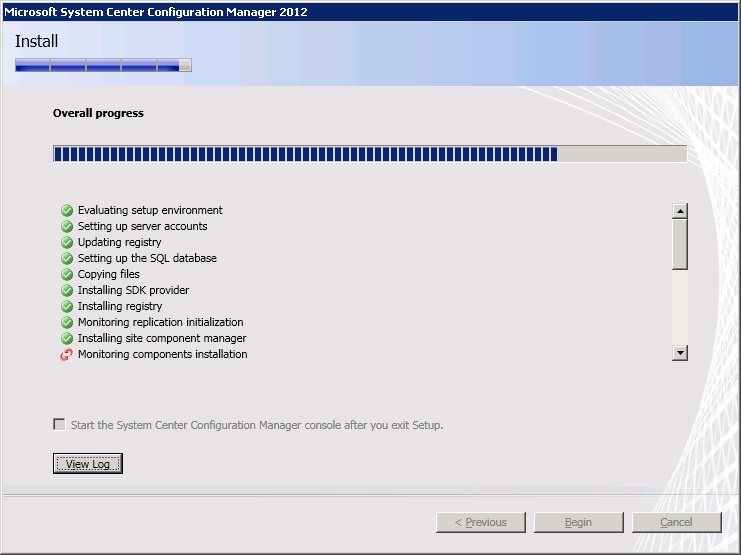Click green check beside Installing site component manager
741x555 pixels.
tap(67, 338)
